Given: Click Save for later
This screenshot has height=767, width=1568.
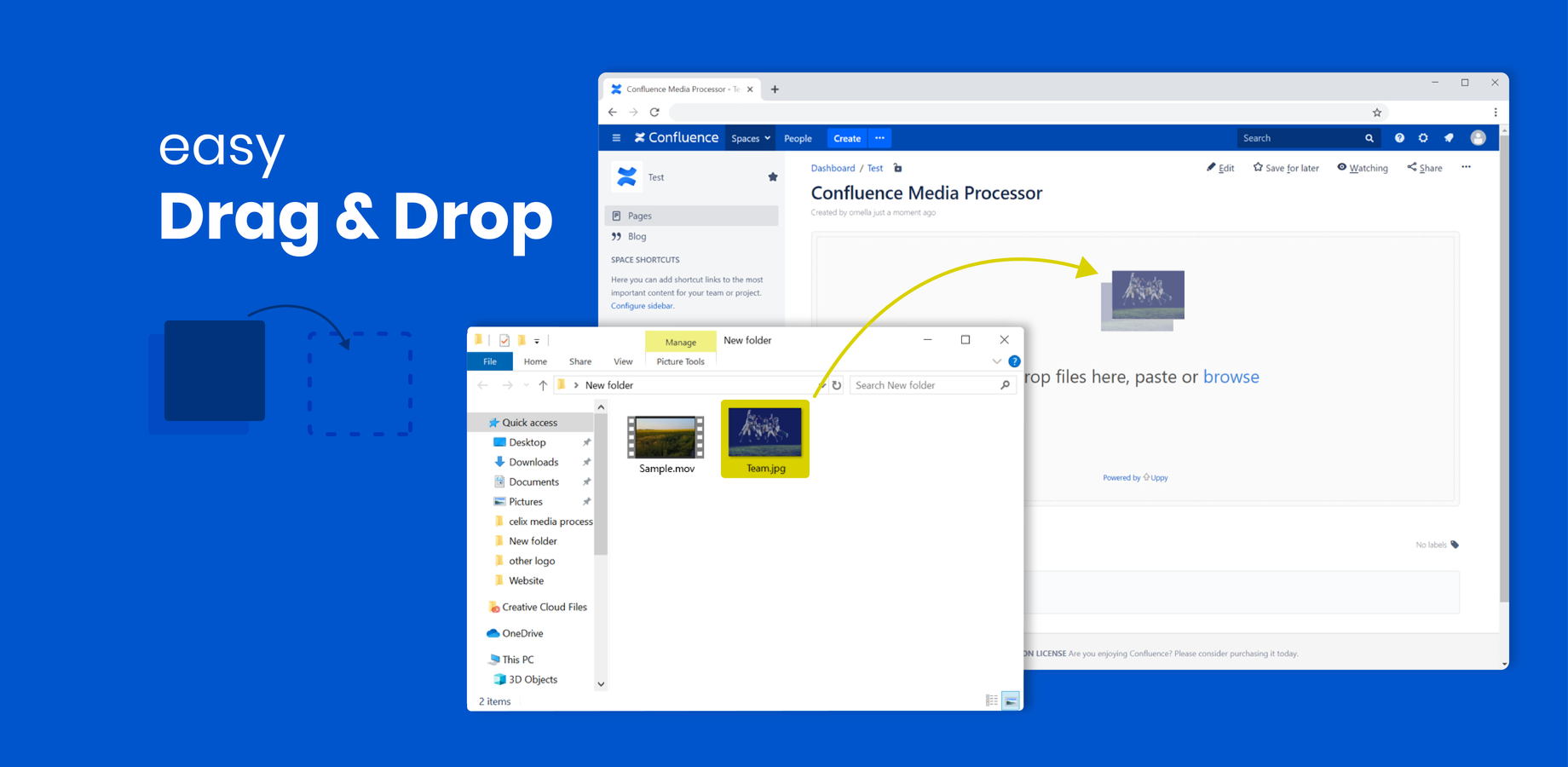Looking at the screenshot, I should 1286,168.
